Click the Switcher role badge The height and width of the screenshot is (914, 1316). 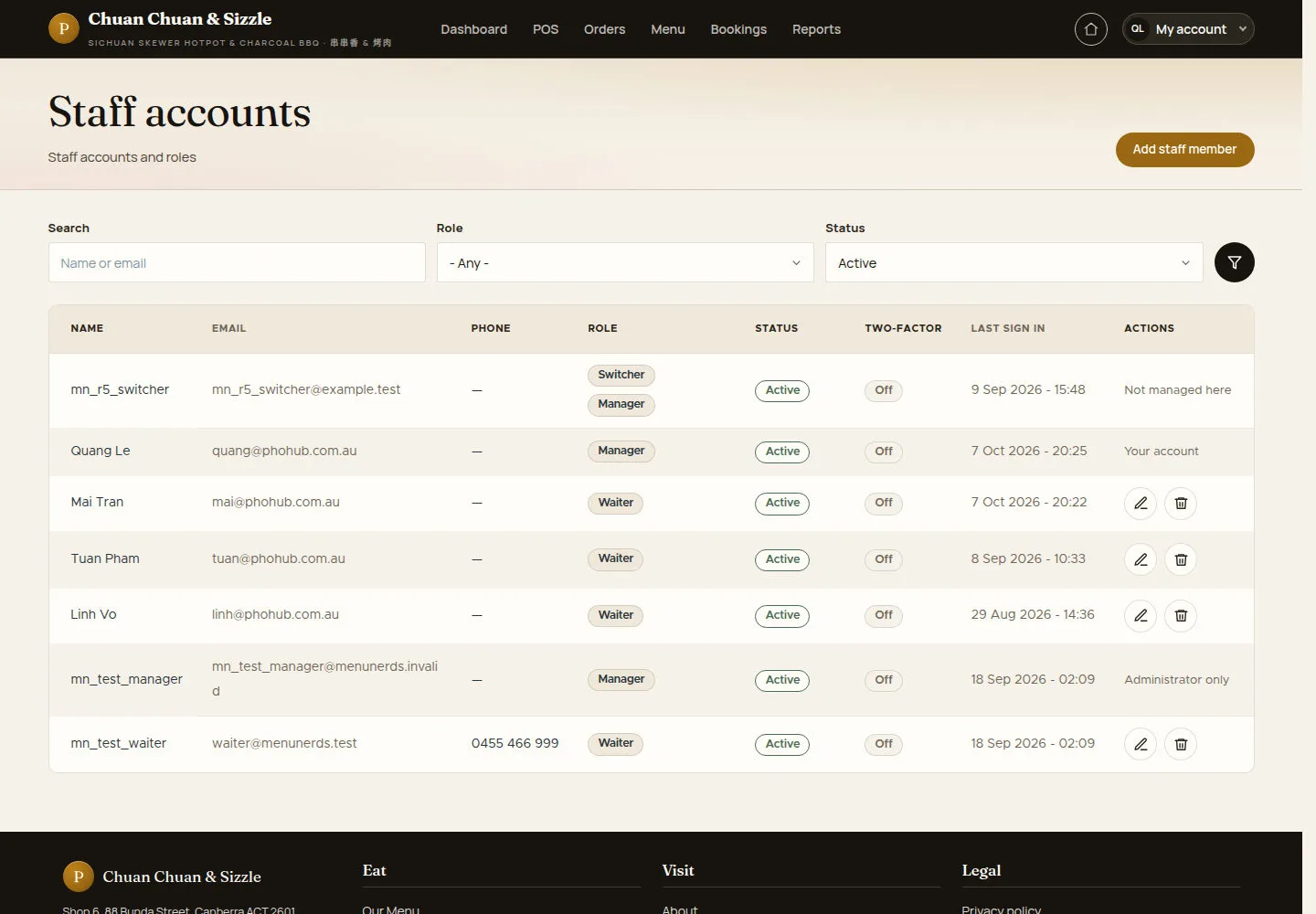tap(621, 375)
